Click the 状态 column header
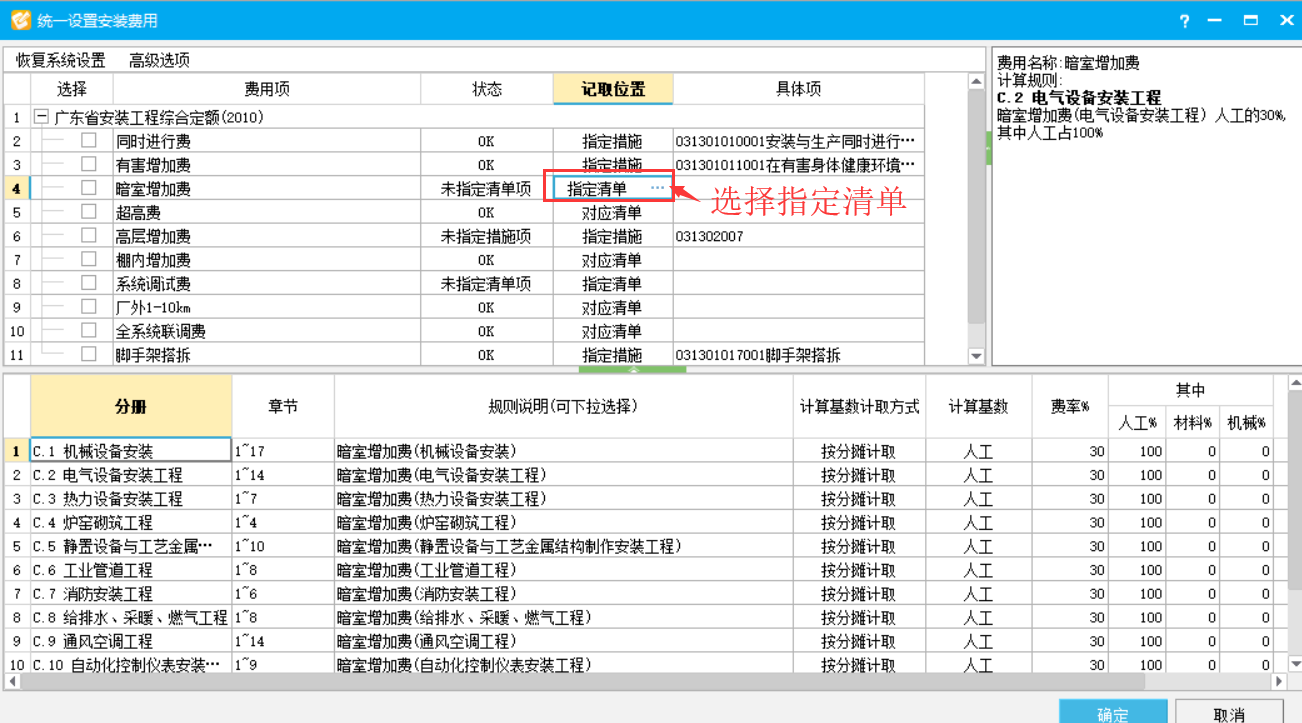 tap(487, 89)
